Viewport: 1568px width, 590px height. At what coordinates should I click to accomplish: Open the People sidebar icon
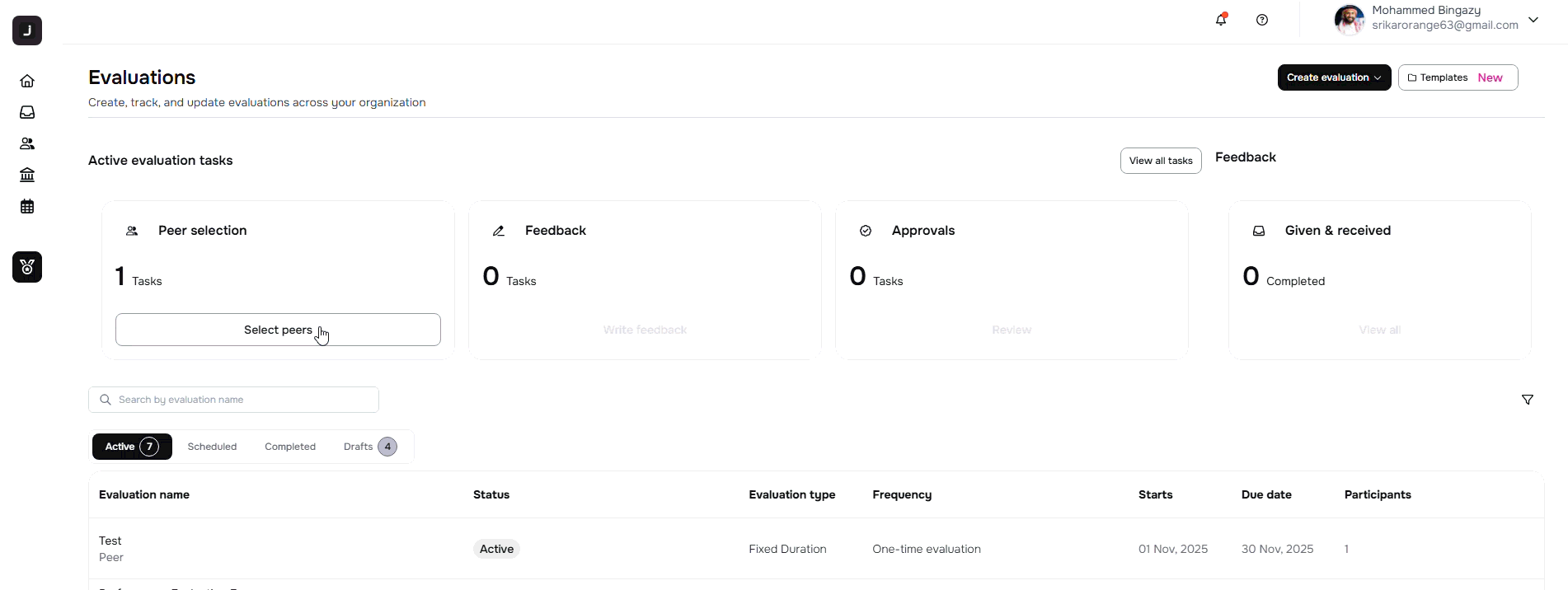(27, 143)
